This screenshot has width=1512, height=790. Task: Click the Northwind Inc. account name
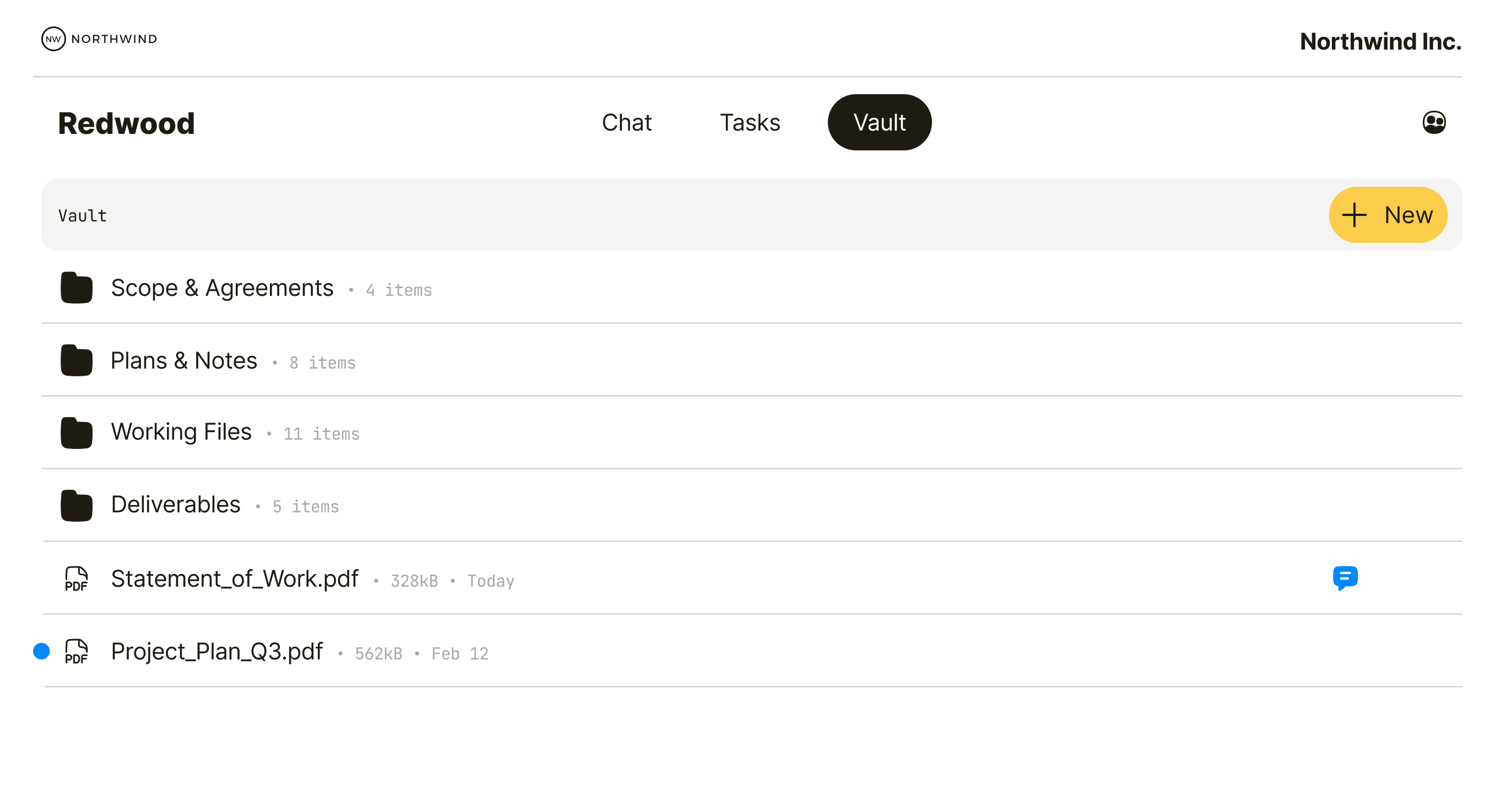pyautogui.click(x=1379, y=41)
